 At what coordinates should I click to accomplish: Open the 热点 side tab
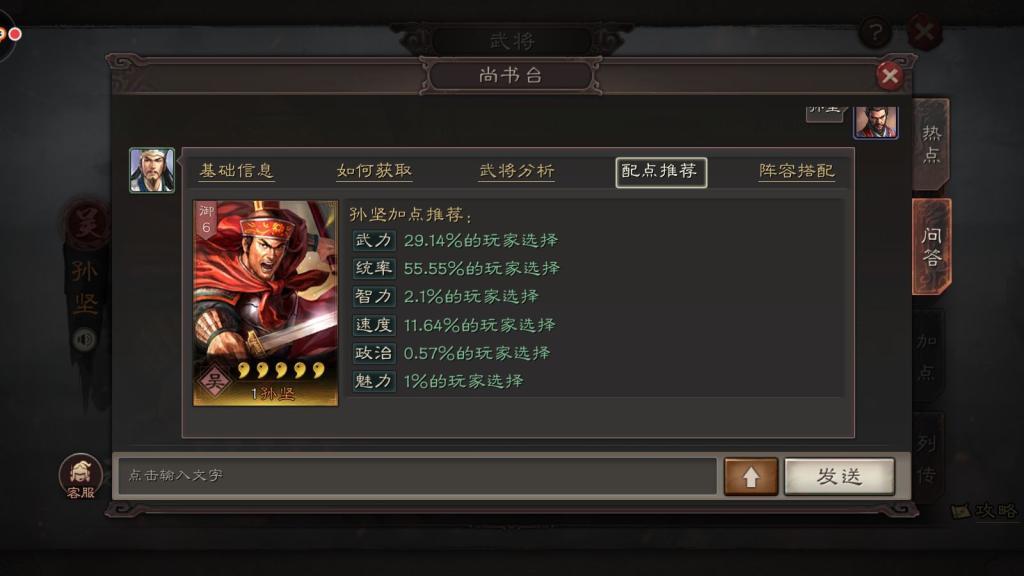click(931, 144)
